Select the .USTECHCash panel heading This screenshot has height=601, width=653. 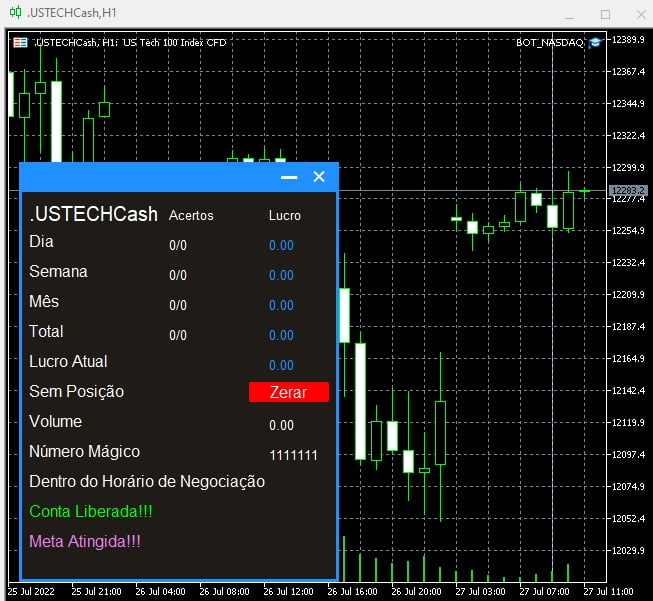pos(94,214)
